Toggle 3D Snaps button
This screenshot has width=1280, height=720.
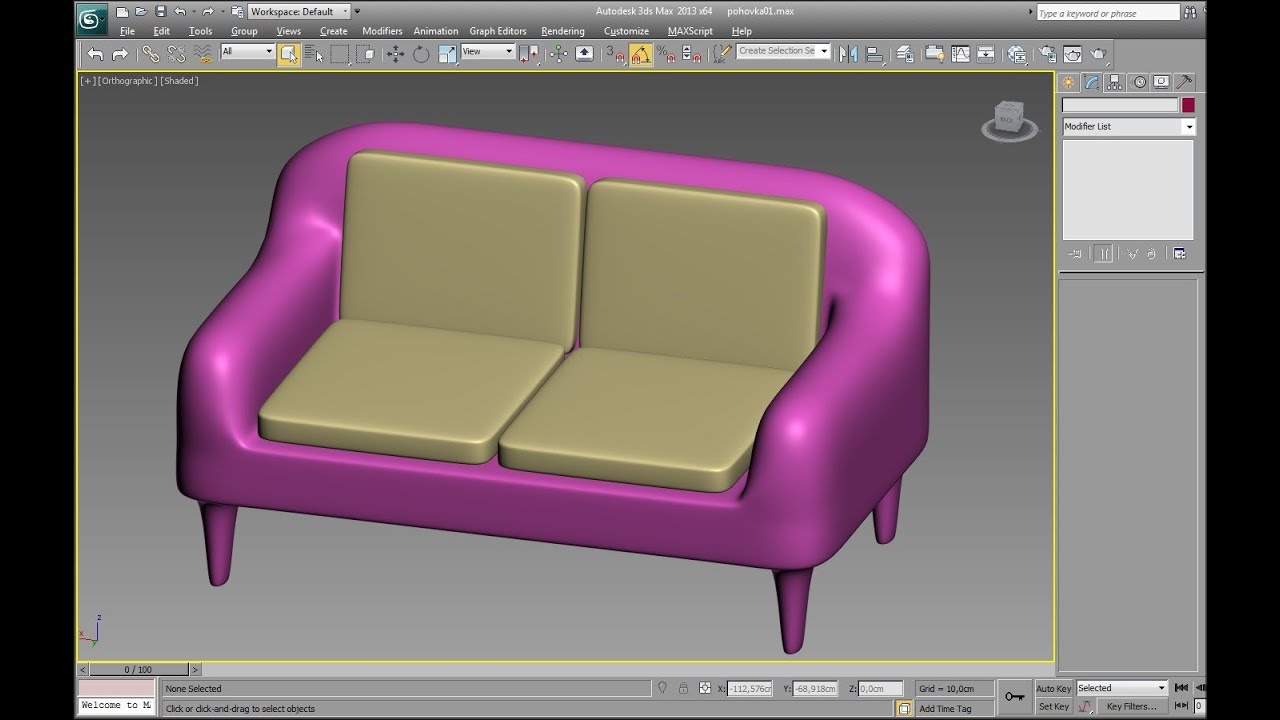click(616, 54)
